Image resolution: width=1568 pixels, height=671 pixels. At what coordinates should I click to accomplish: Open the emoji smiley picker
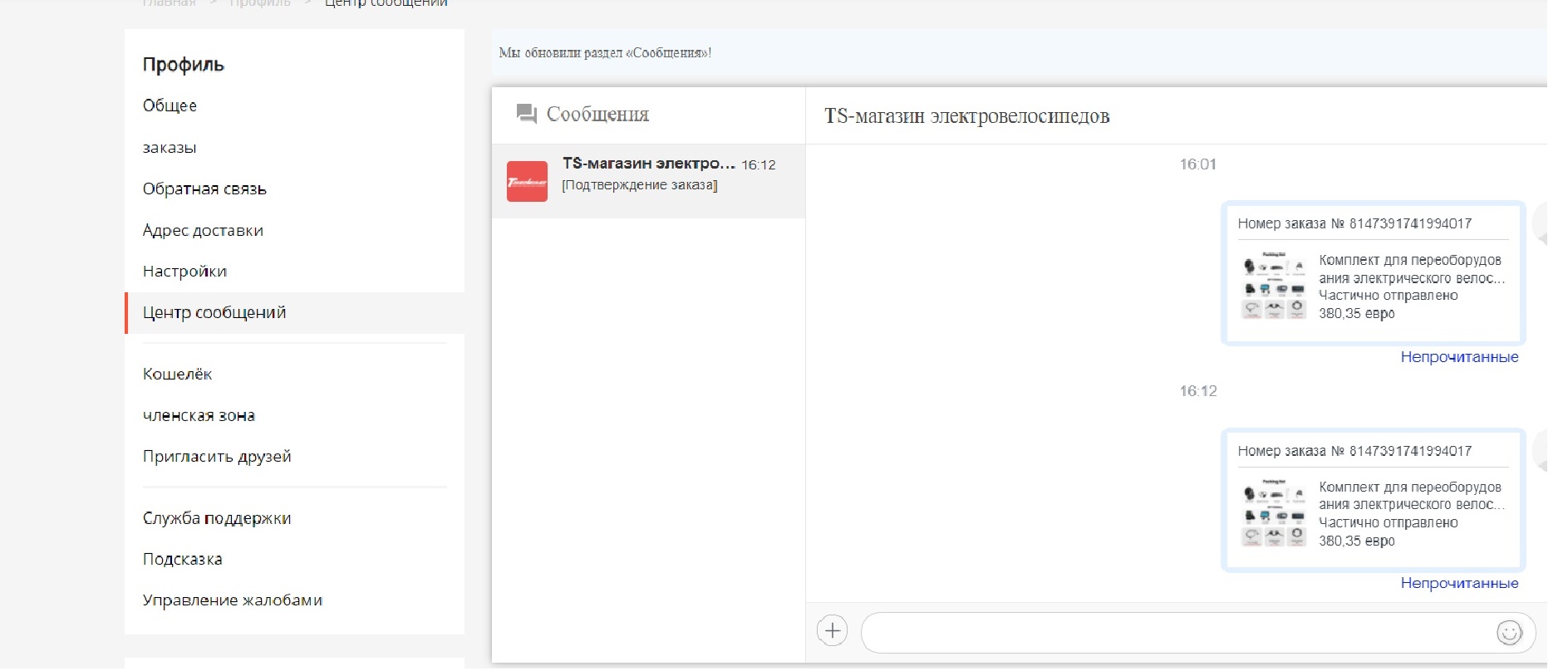click(1509, 633)
